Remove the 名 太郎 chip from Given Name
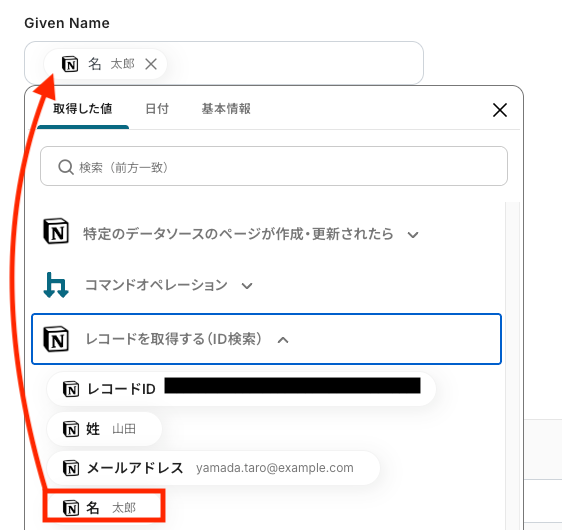 pyautogui.click(x=151, y=64)
